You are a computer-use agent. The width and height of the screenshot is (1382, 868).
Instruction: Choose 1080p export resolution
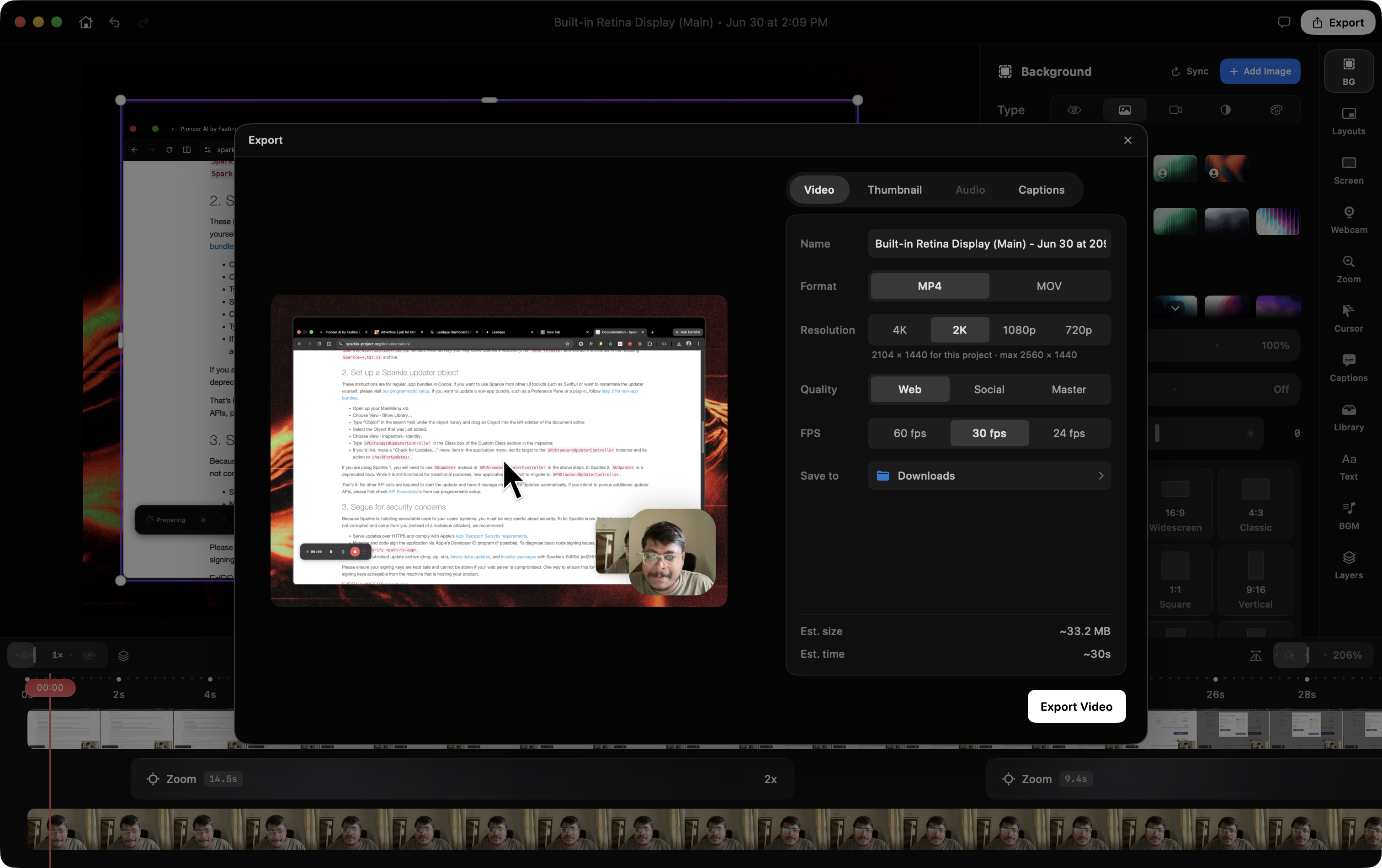(1019, 330)
